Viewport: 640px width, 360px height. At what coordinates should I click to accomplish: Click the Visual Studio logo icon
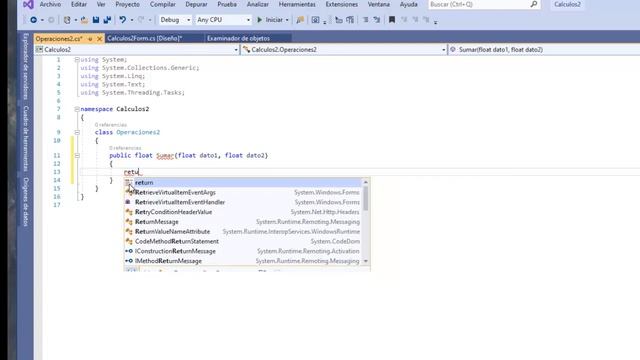click(x=28, y=4)
